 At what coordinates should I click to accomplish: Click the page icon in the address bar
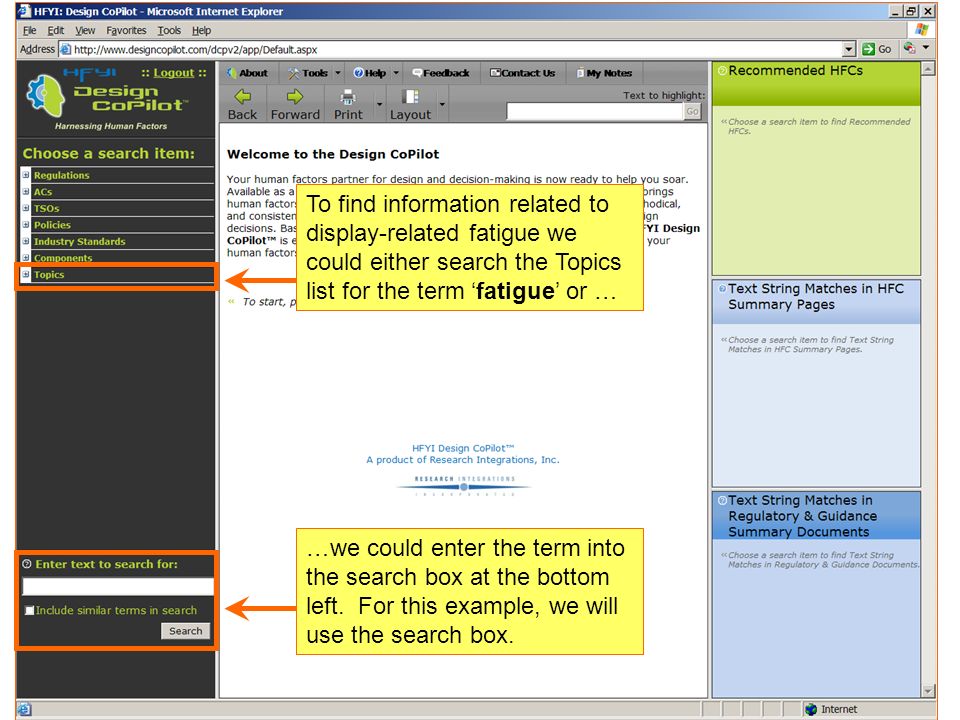click(x=65, y=49)
